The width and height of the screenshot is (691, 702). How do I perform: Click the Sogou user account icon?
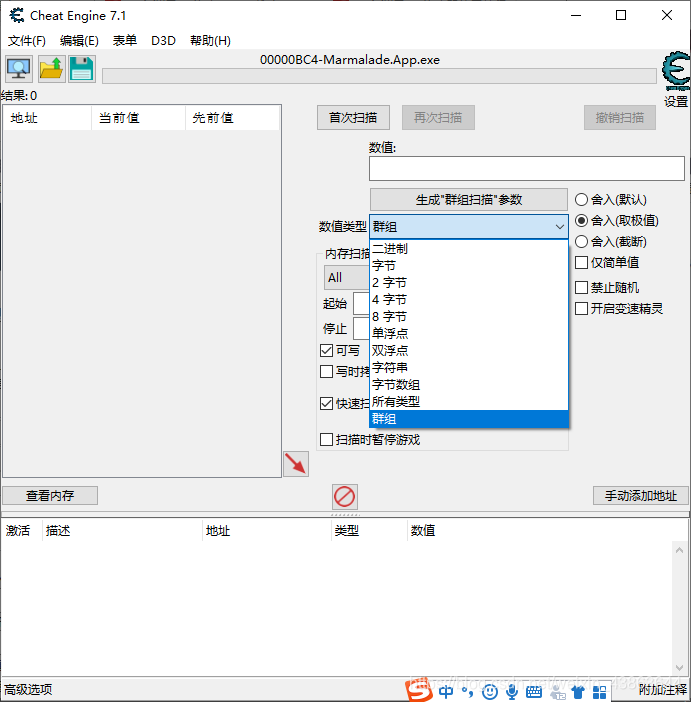tap(558, 693)
